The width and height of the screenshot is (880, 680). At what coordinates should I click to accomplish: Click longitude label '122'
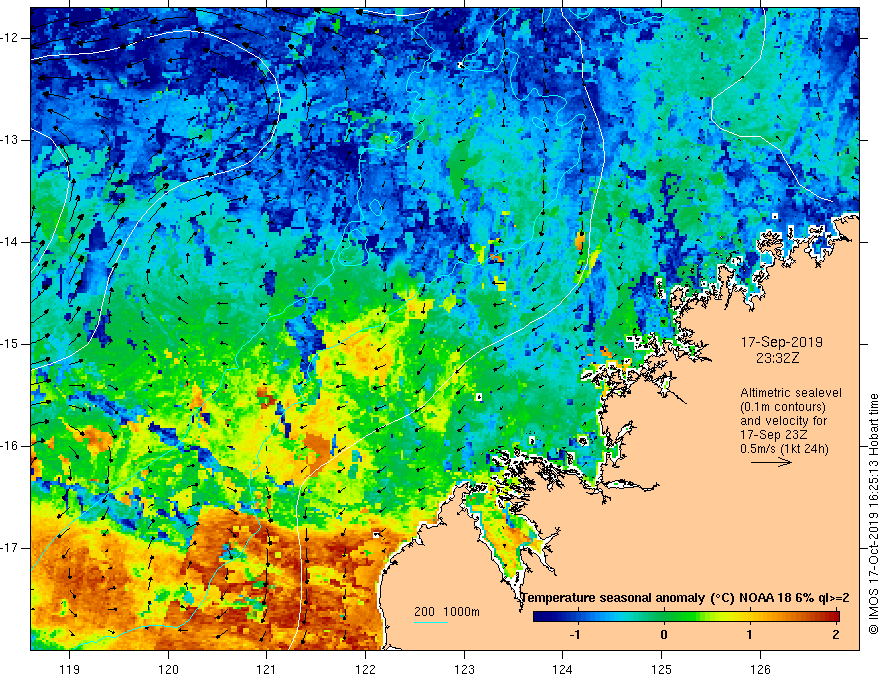tap(365, 669)
